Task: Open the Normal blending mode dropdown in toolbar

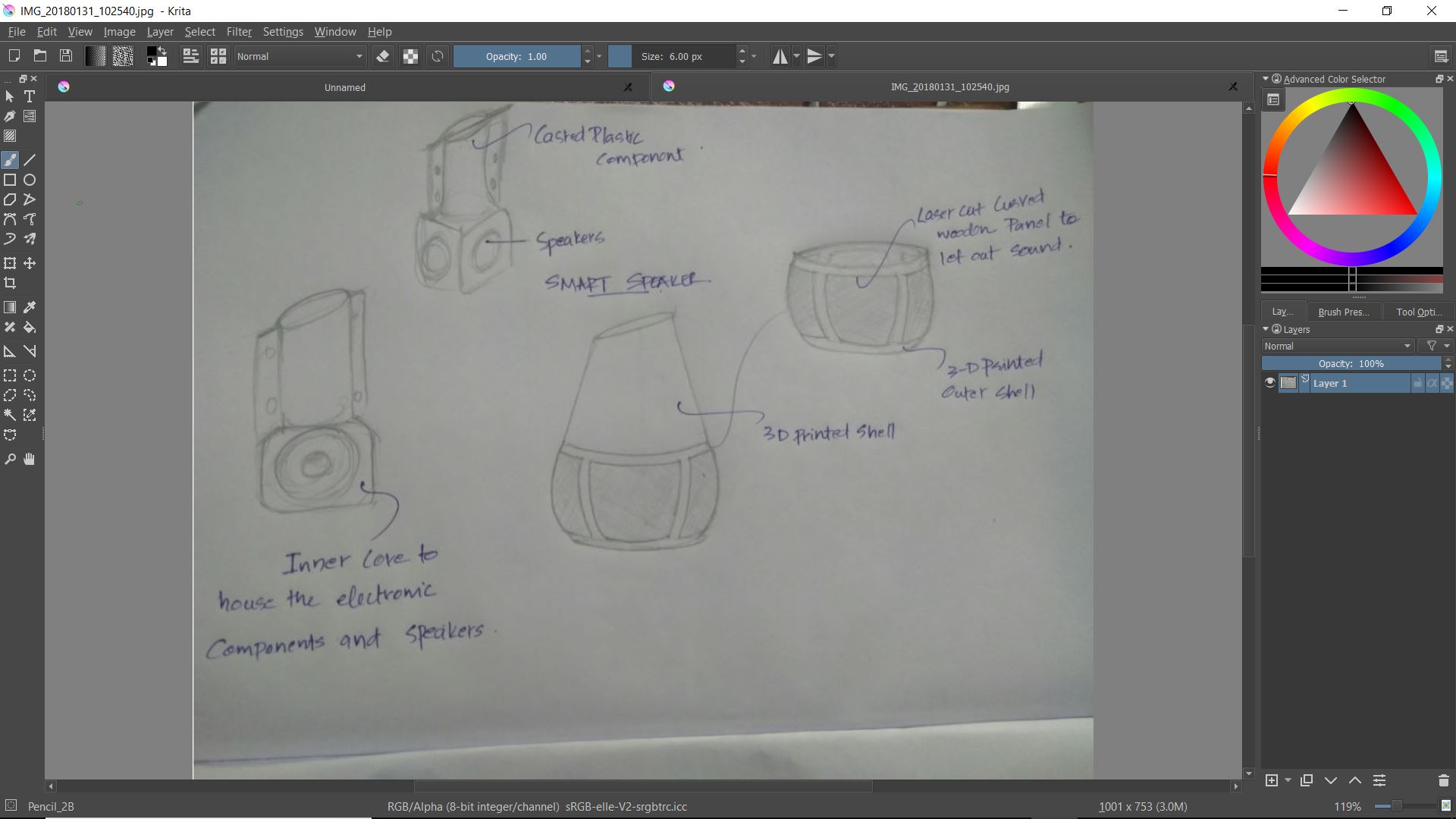Action: [x=300, y=56]
